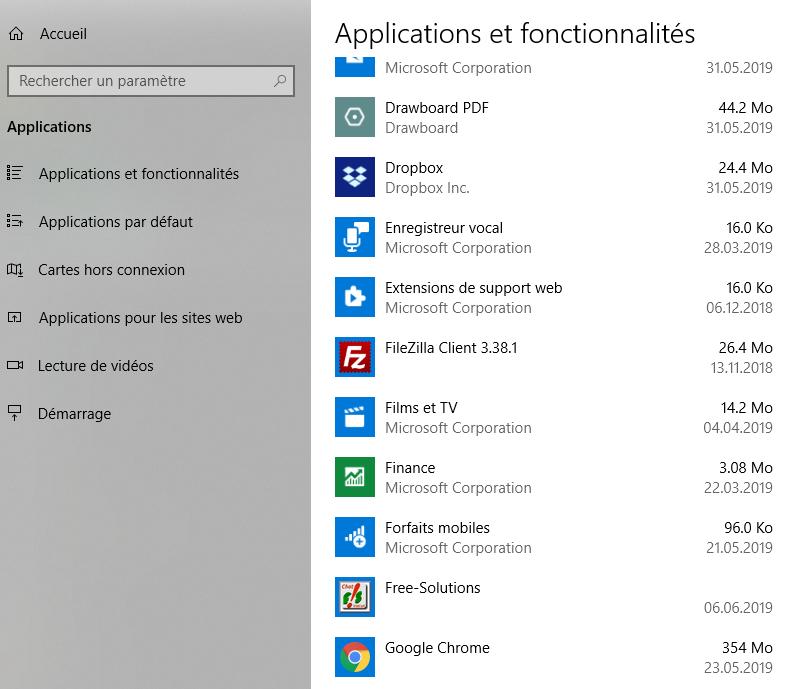Select Forfaits mobiles entry
The width and height of the screenshot is (788, 689).
click(437, 528)
